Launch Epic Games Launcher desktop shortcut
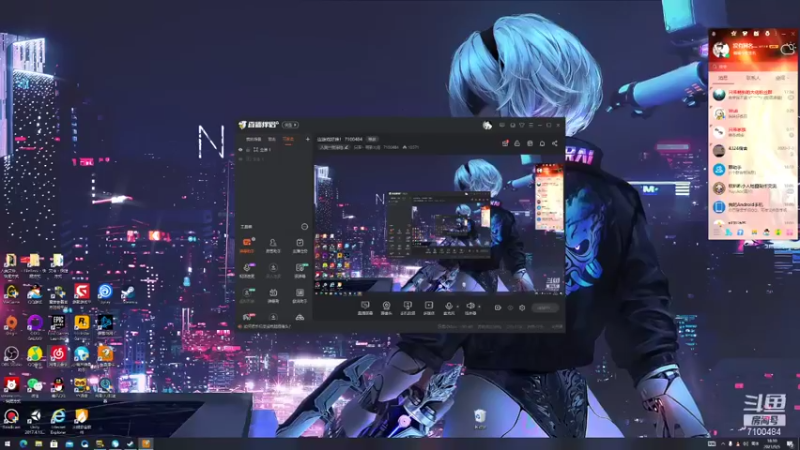 point(58,326)
